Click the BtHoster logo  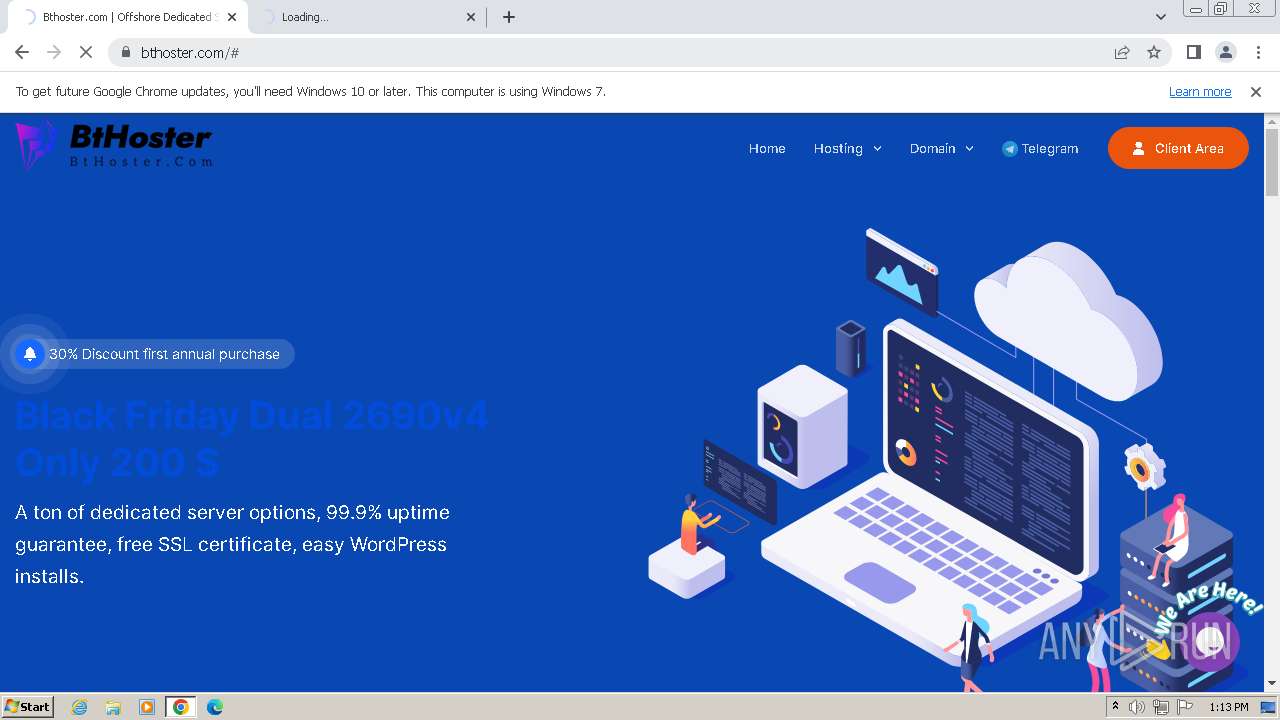113,145
